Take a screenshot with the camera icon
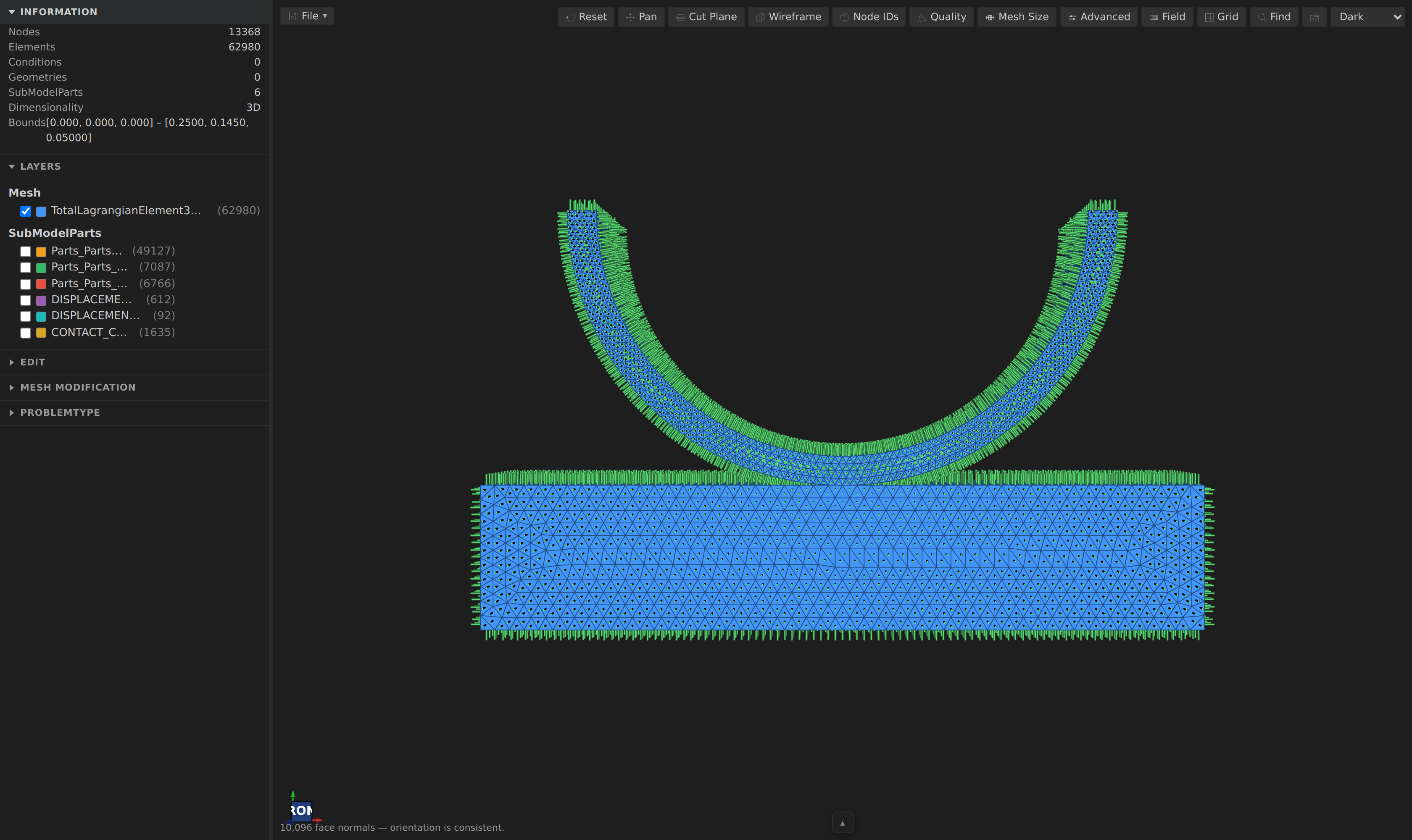The image size is (1412, 840). point(1315,17)
